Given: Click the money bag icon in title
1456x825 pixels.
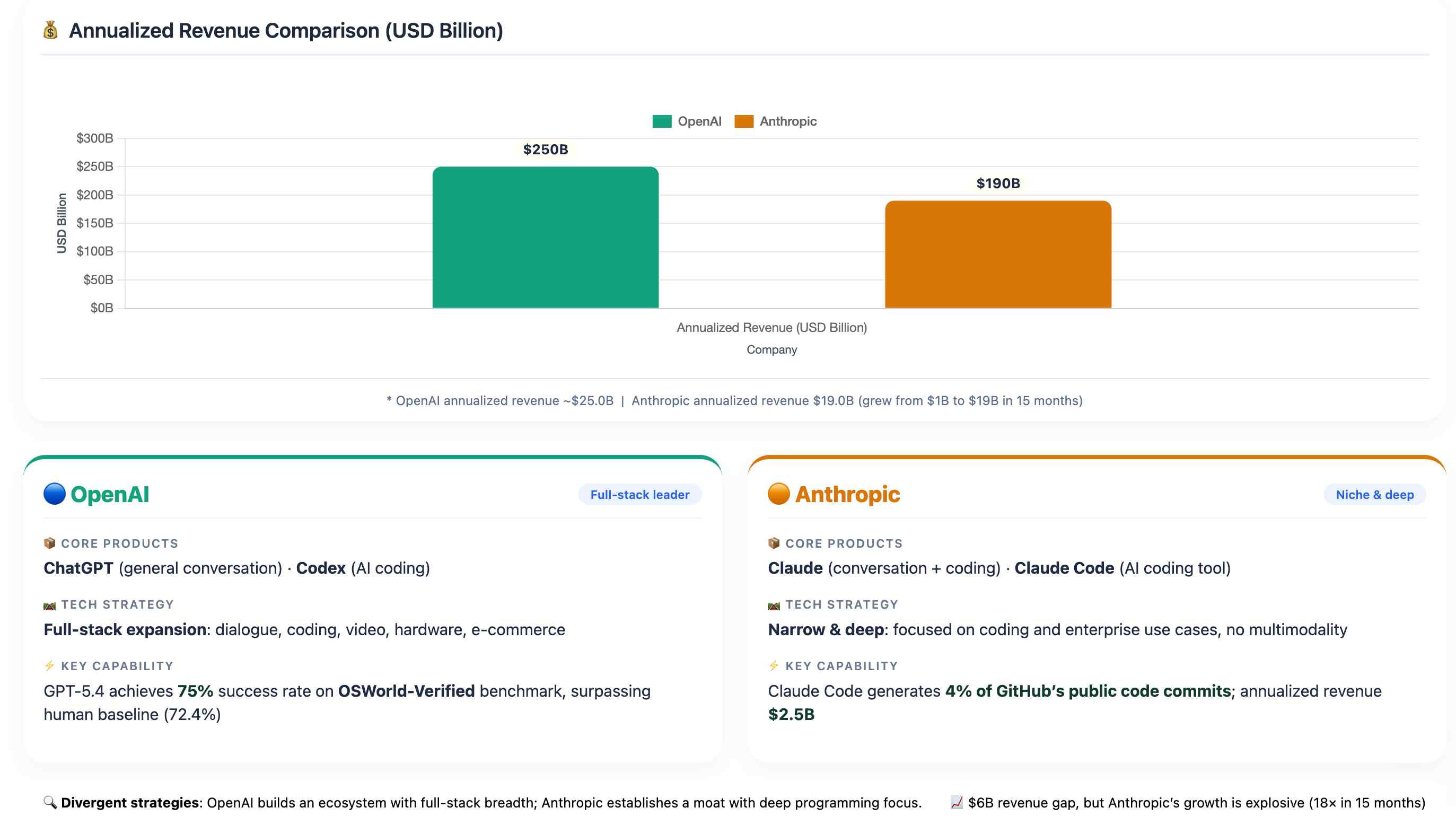Looking at the screenshot, I should click(x=50, y=30).
